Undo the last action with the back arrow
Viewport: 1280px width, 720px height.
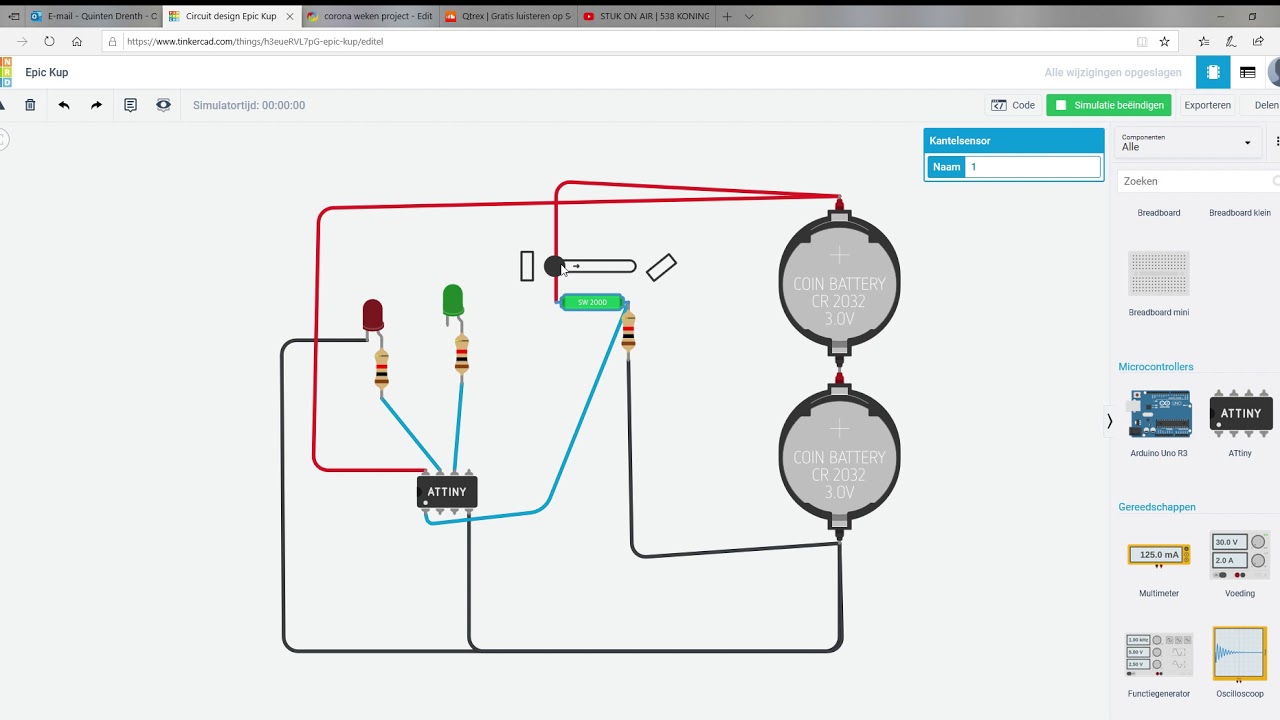point(64,105)
